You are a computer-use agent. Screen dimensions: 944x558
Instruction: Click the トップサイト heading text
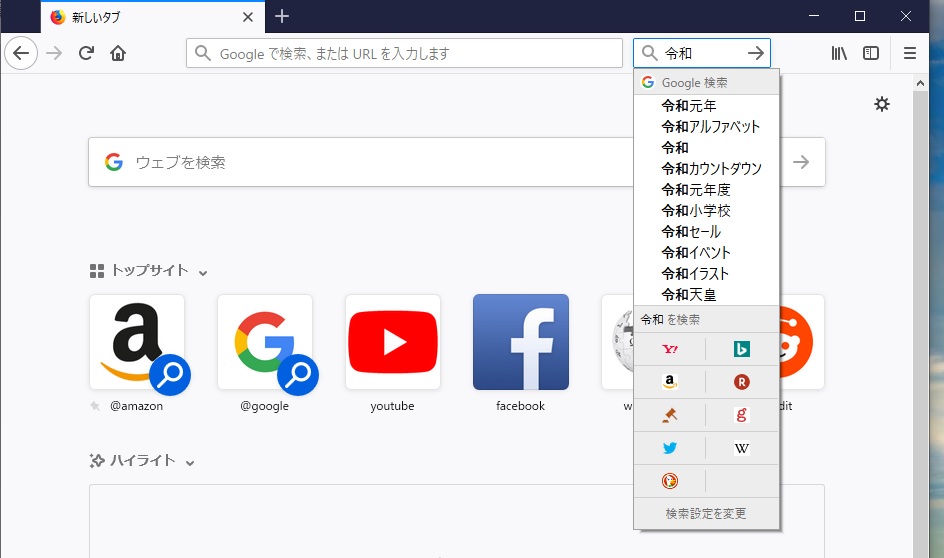[150, 271]
